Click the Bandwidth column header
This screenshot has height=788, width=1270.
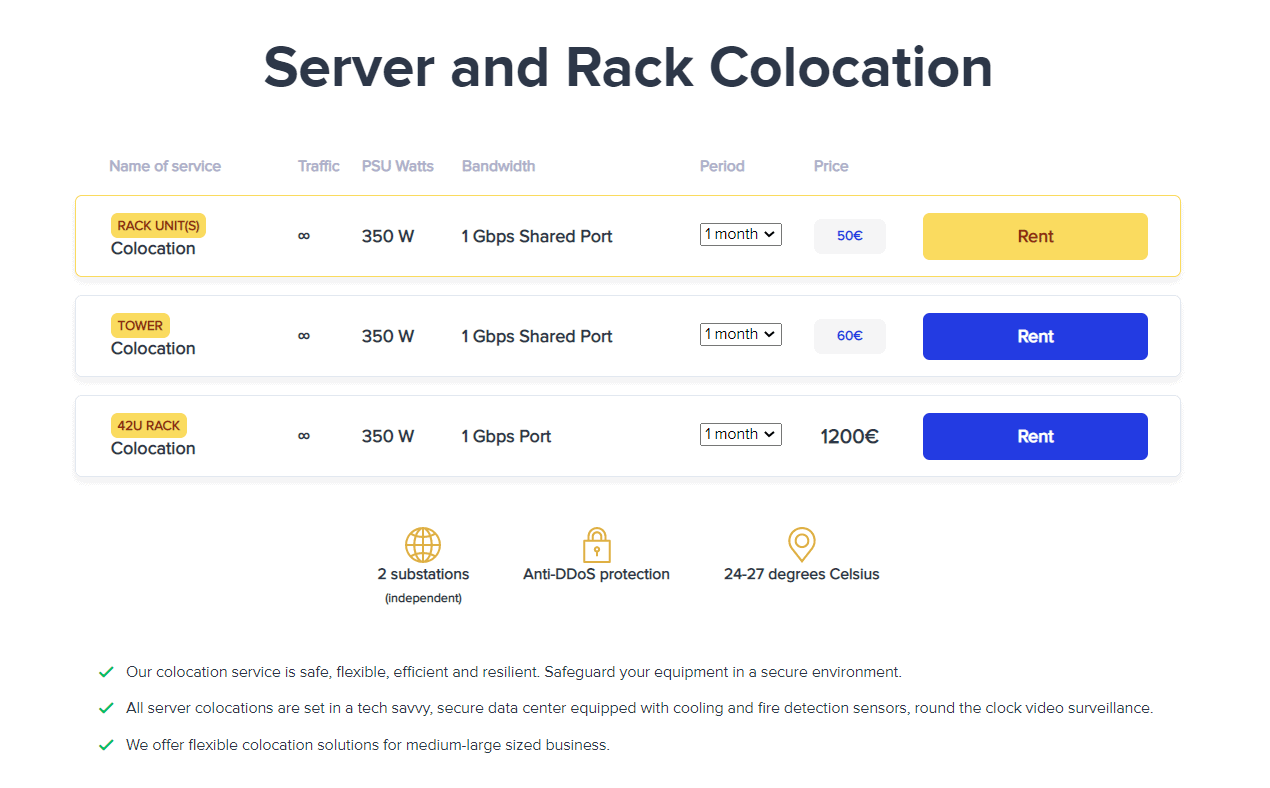pyautogui.click(x=499, y=166)
